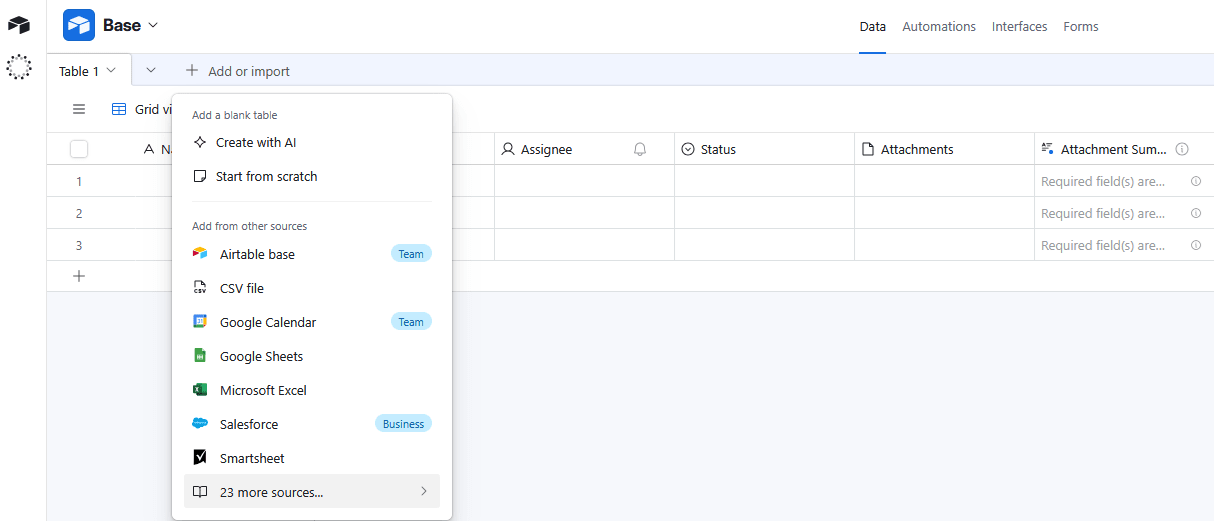Open the Interfaces tab
Image resolution: width=1214 pixels, height=521 pixels.
tap(1019, 27)
